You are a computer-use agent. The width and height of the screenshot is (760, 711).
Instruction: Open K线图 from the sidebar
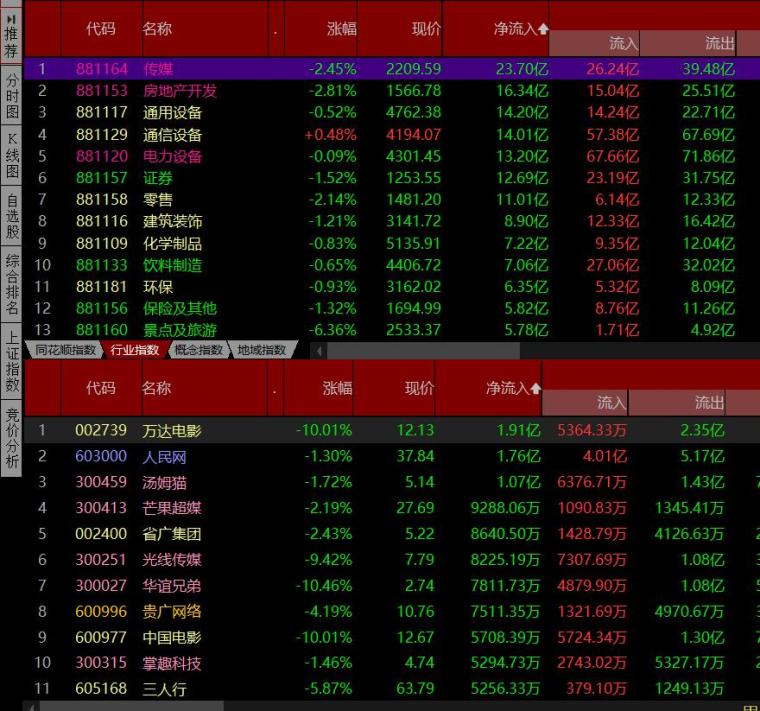pyautogui.click(x=11, y=155)
